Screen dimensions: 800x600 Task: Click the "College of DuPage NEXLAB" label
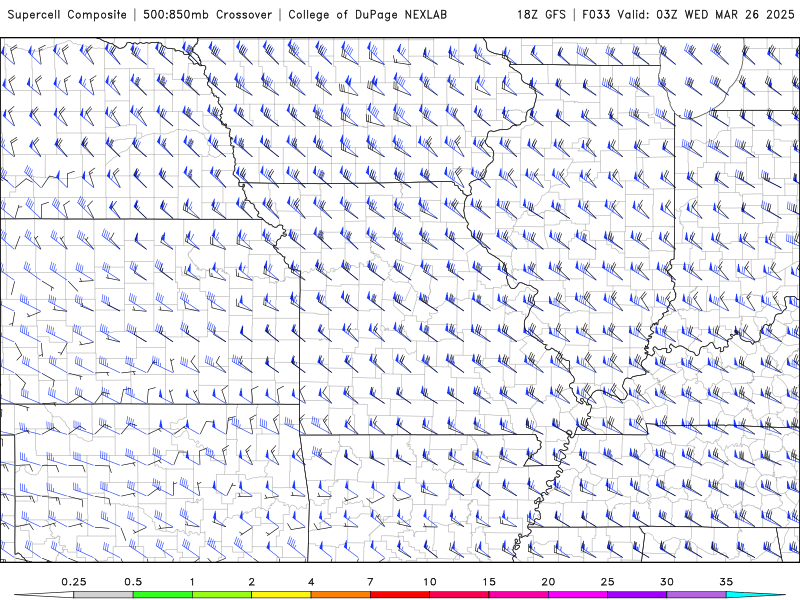click(x=367, y=15)
